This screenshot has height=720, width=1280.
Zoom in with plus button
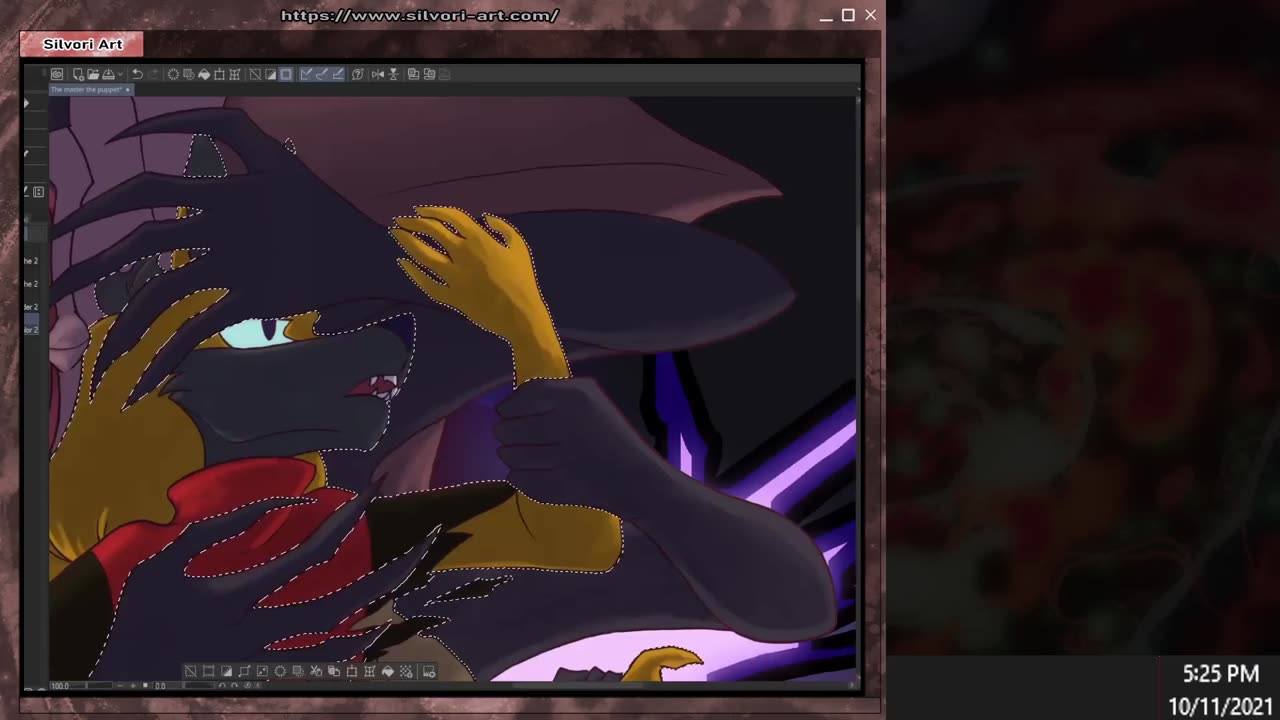click(133, 686)
